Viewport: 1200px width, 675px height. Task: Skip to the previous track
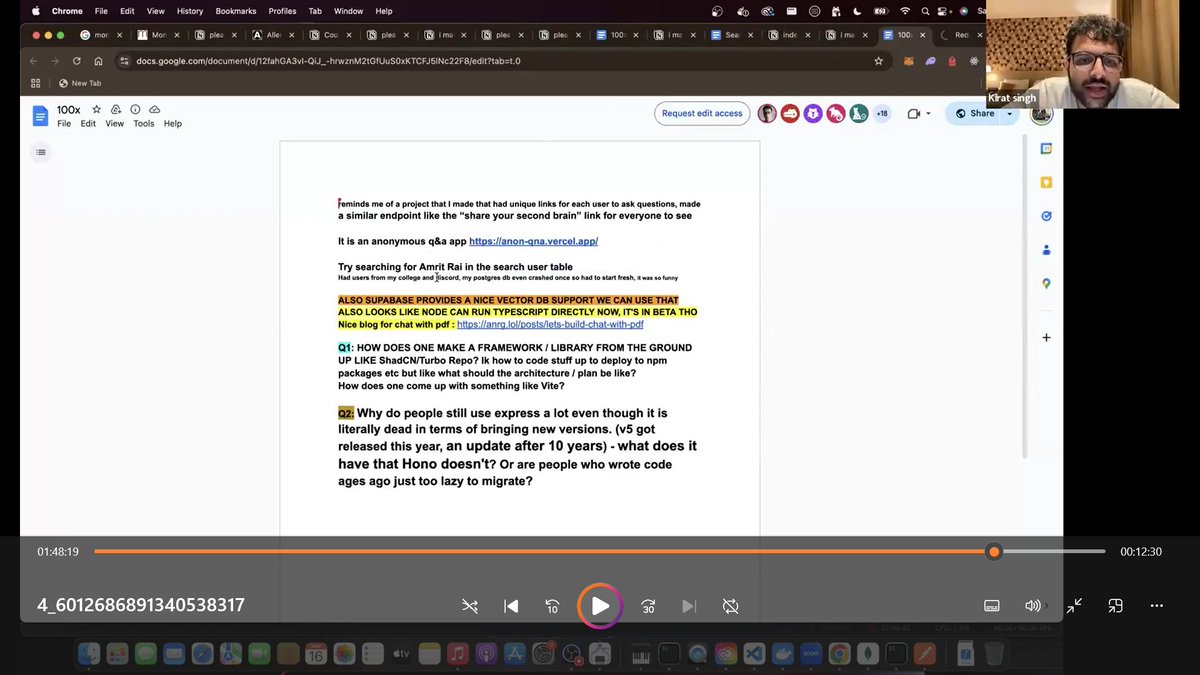[511, 606]
